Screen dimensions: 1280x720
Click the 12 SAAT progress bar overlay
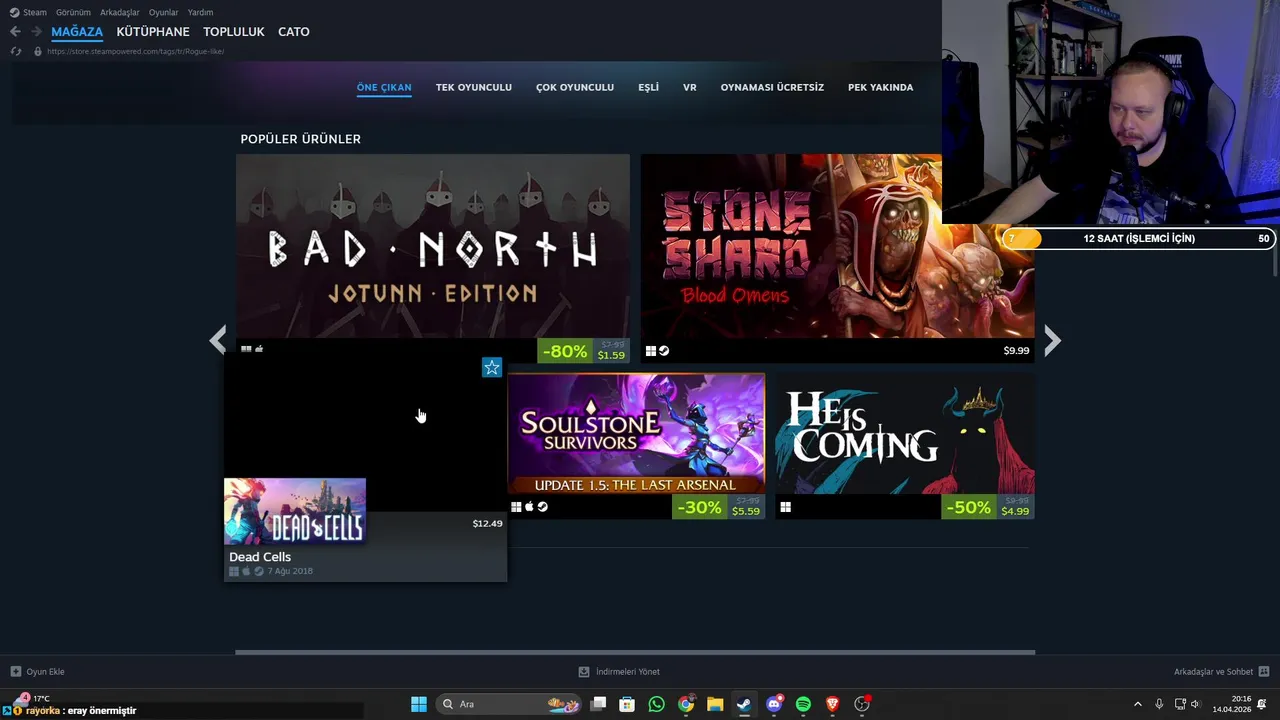pyautogui.click(x=1139, y=238)
